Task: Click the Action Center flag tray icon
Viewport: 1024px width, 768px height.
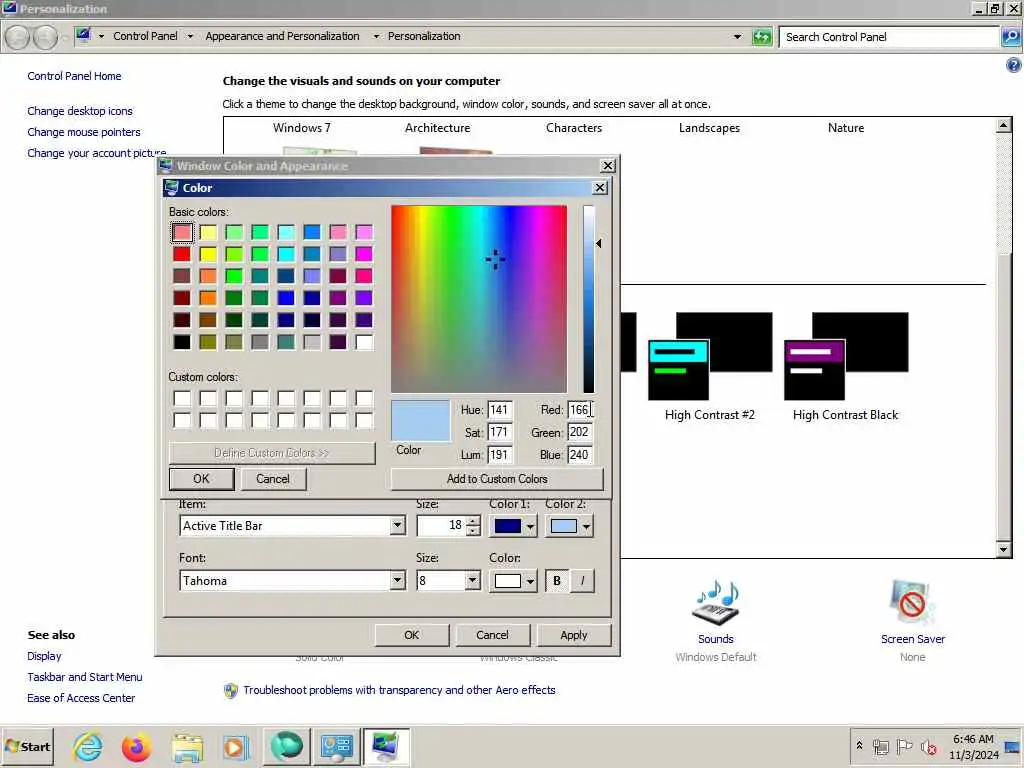Action: [904, 746]
